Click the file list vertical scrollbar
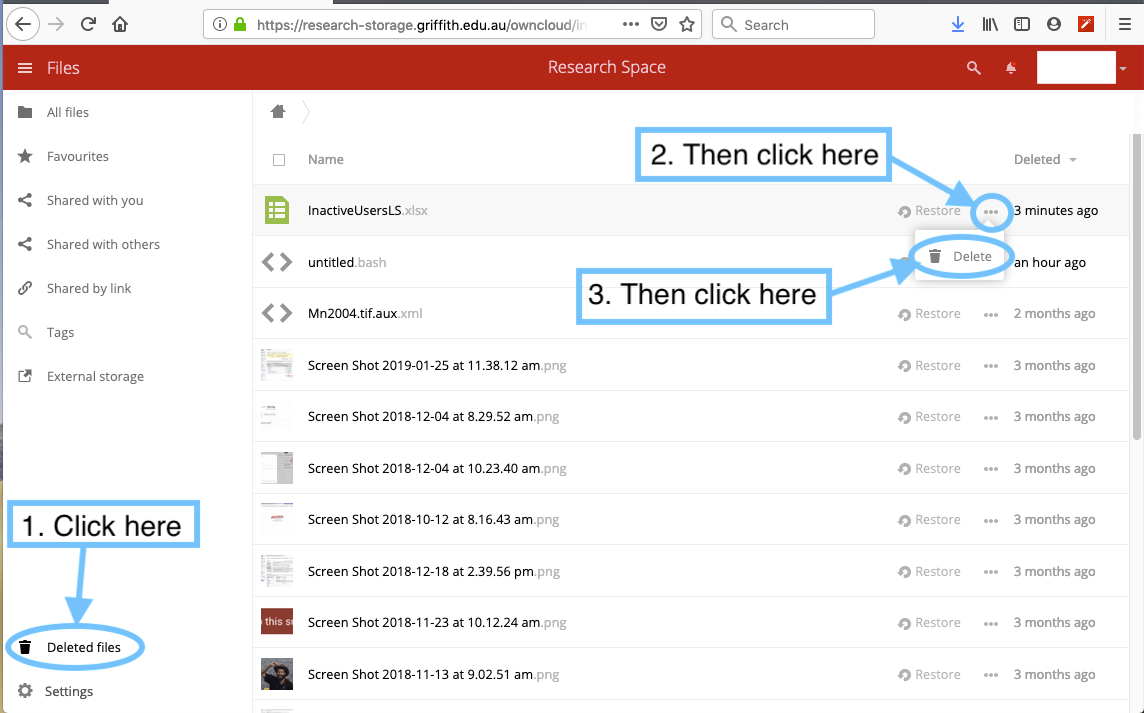Viewport: 1144px width, 713px height. (1135, 300)
